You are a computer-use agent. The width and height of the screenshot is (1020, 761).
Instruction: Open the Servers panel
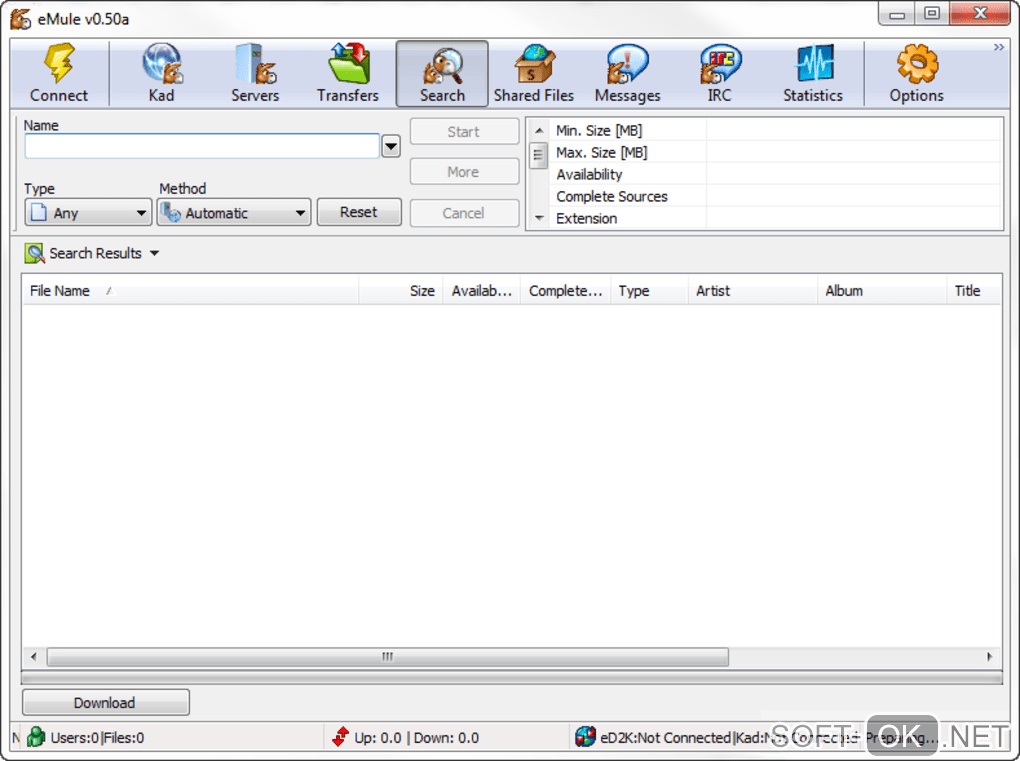(x=255, y=73)
